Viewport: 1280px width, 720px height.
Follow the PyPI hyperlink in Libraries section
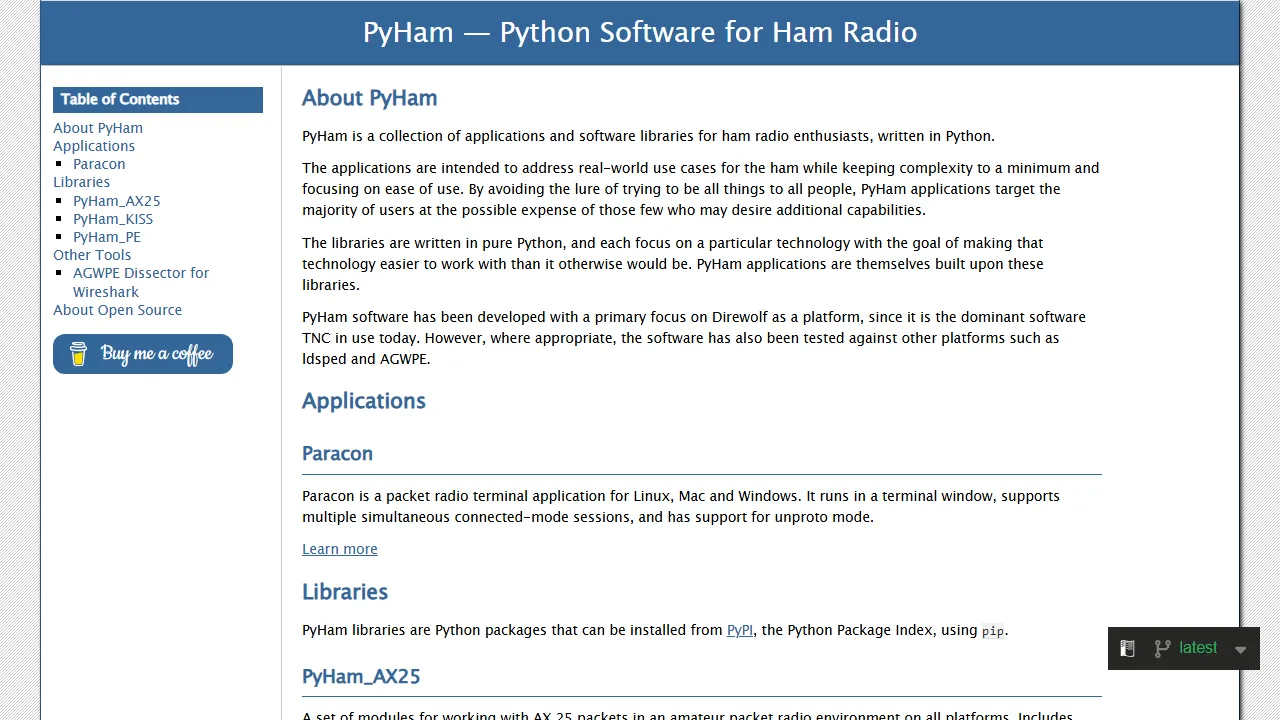tap(739, 630)
